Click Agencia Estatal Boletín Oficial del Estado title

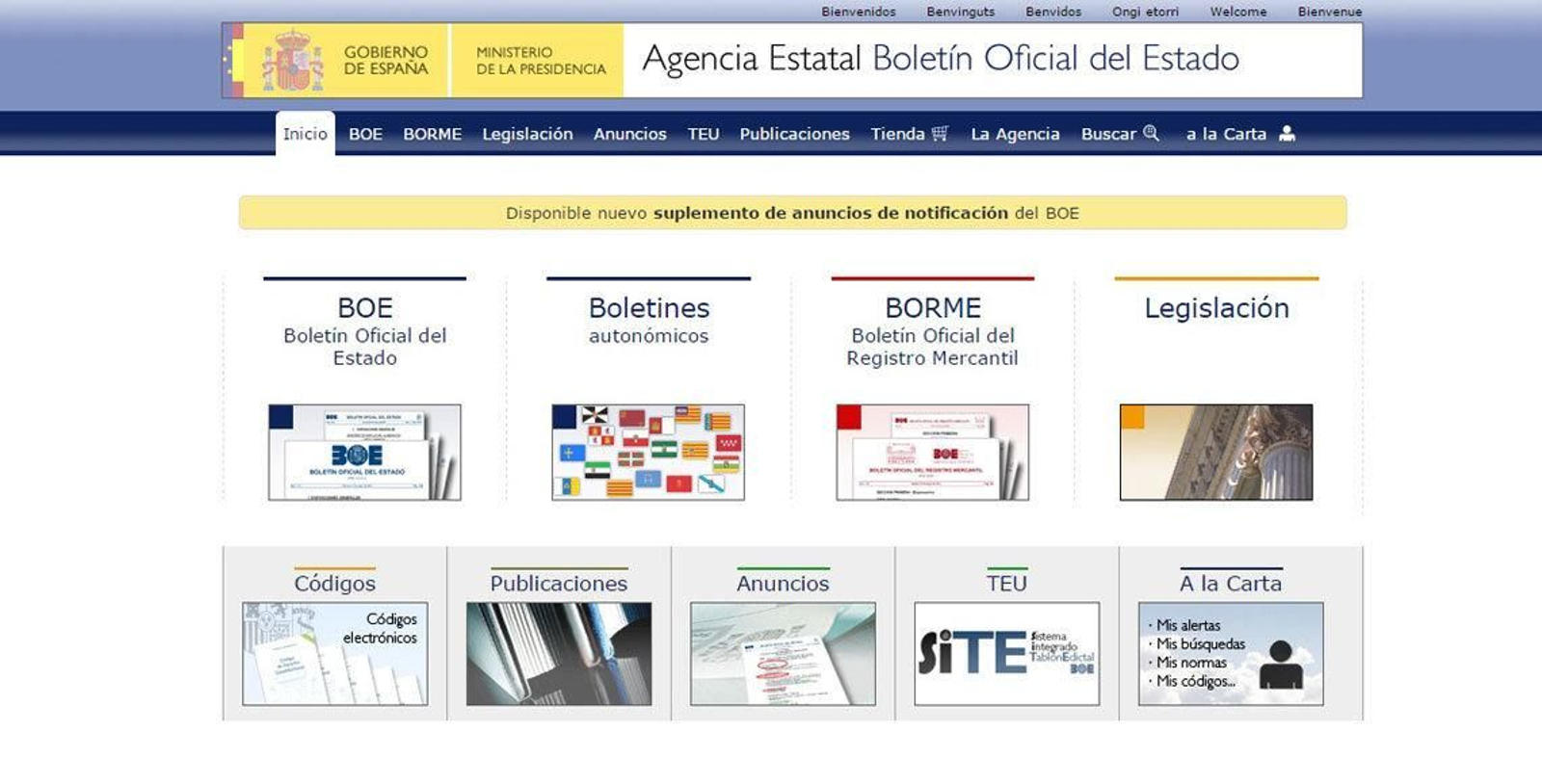941,59
